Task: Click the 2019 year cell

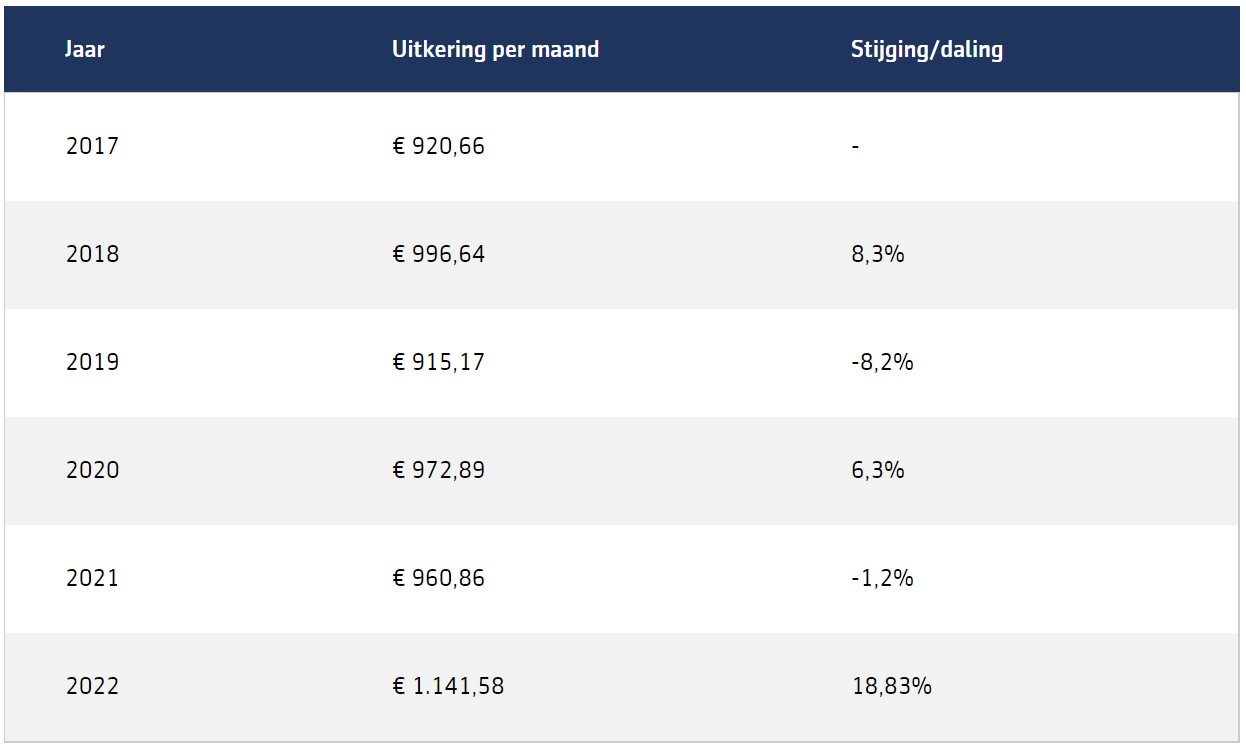Action: coord(92,362)
